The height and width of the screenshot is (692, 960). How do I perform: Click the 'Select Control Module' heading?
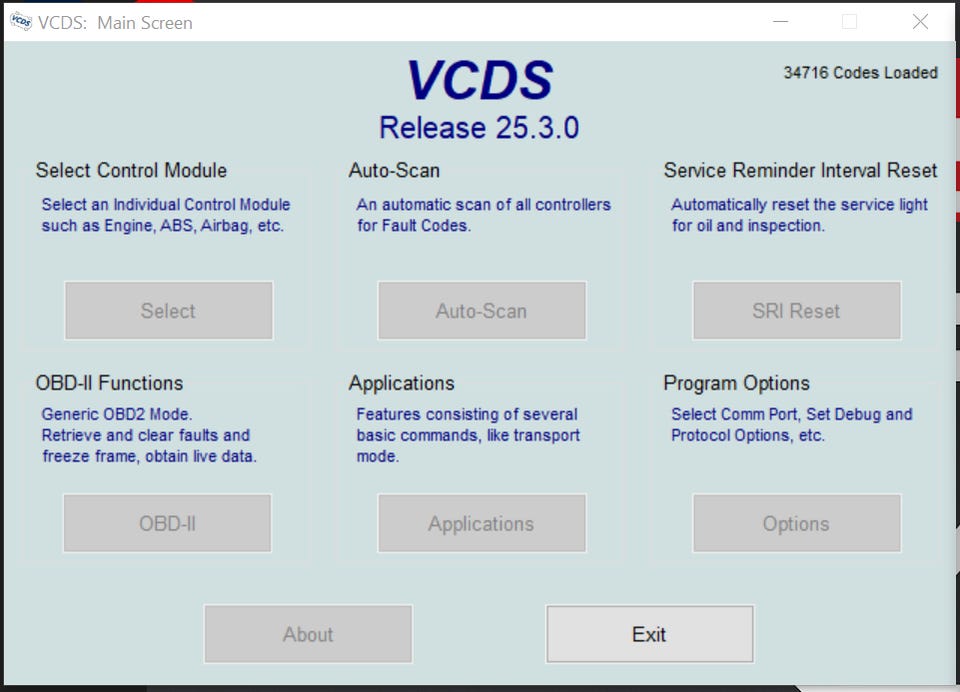[x=131, y=170]
